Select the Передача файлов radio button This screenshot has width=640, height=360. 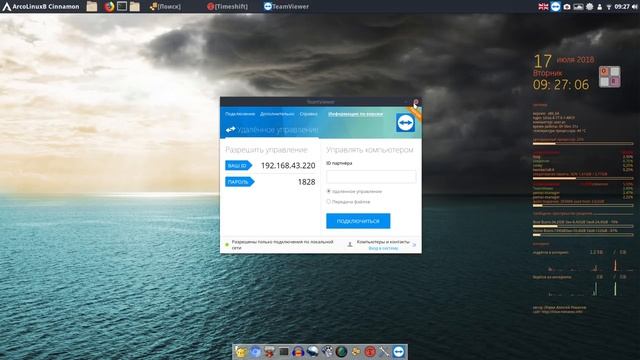(x=329, y=202)
